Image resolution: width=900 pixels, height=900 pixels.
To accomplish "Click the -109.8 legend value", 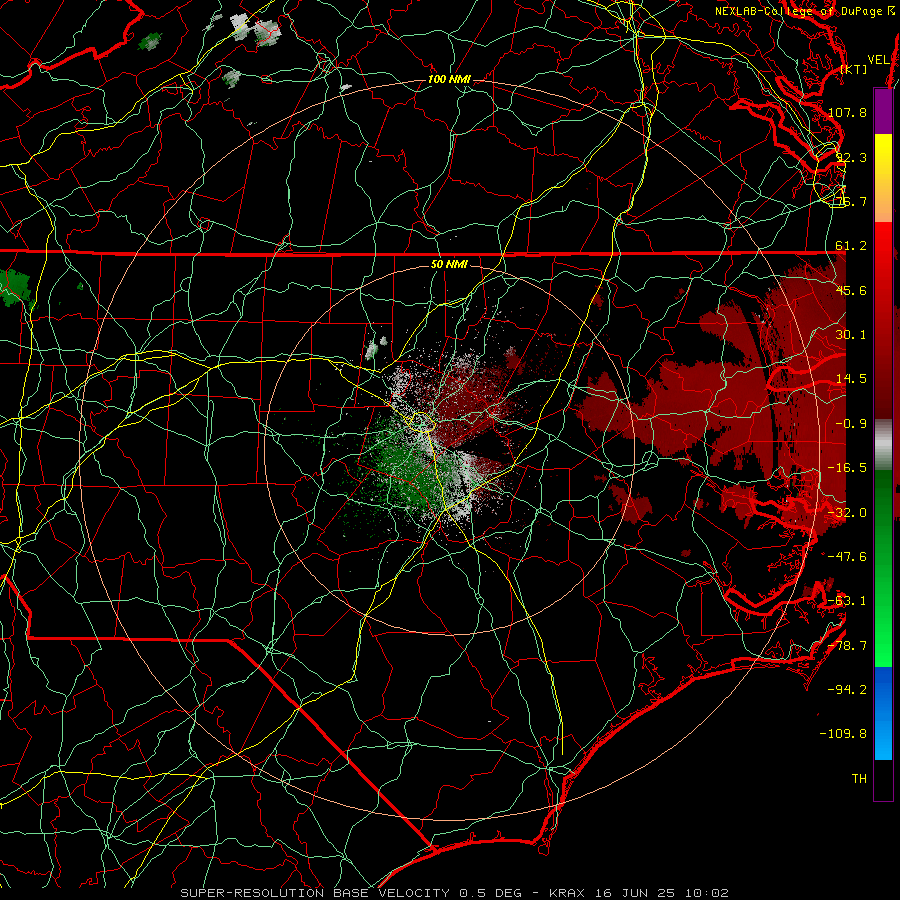I will [x=844, y=734].
